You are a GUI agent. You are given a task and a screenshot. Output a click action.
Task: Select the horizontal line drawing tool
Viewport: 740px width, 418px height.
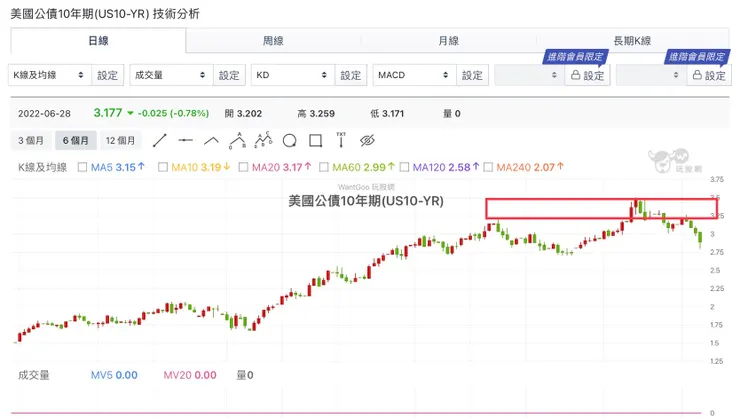(185, 141)
